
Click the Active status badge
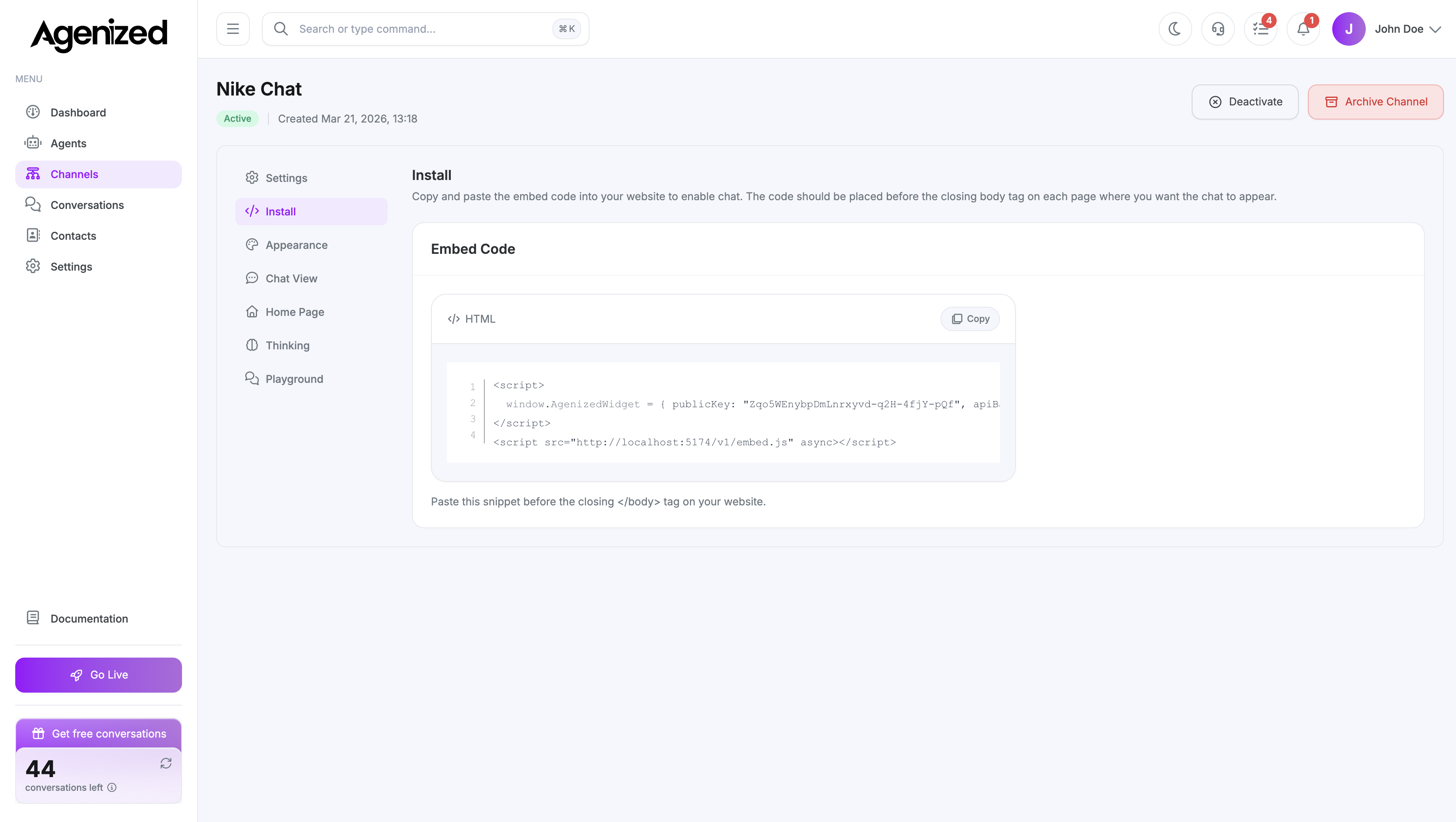(x=237, y=119)
